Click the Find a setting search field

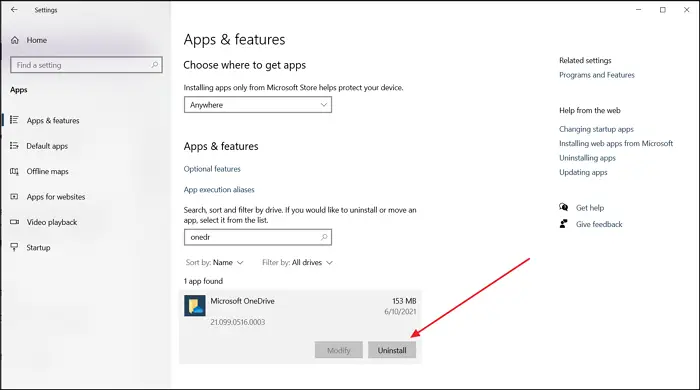(86, 65)
